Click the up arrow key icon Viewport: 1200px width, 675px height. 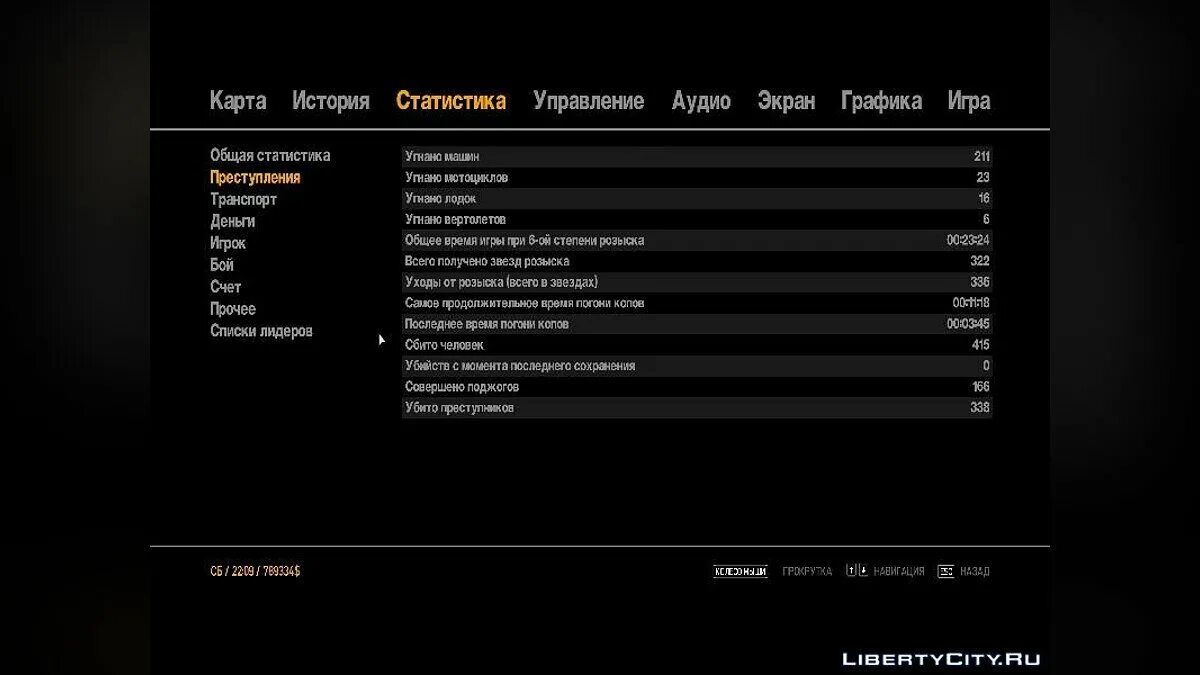click(x=851, y=571)
